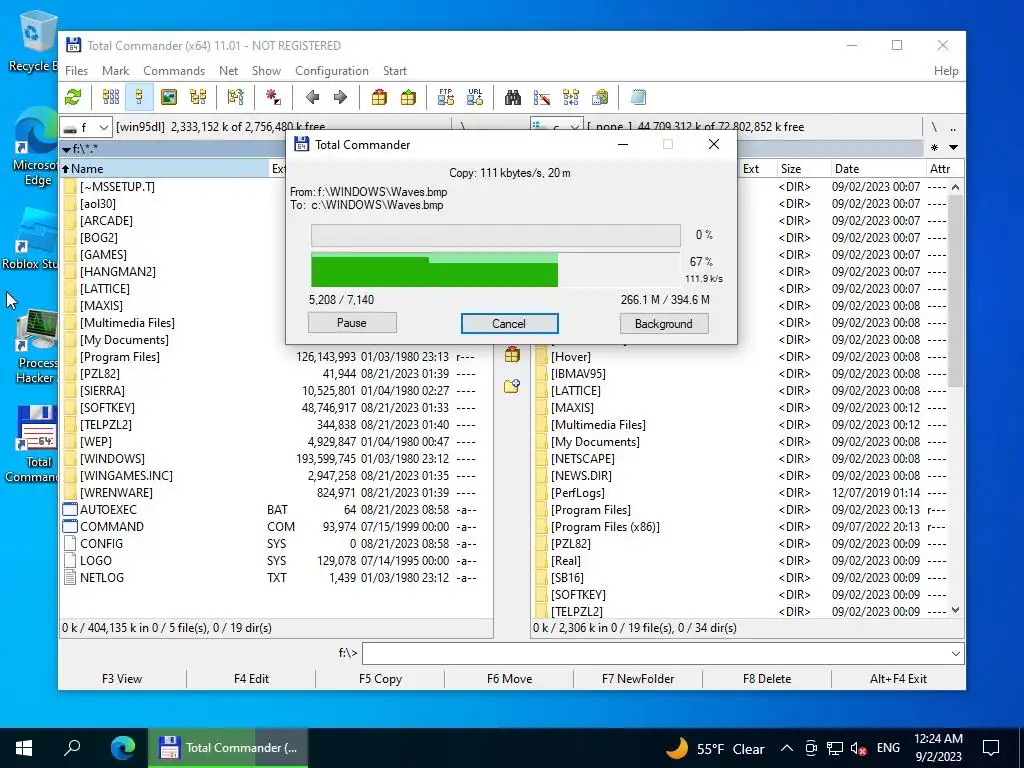Viewport: 1024px width, 768px height.
Task: Open the notification center on the taskbar
Action: click(991, 748)
